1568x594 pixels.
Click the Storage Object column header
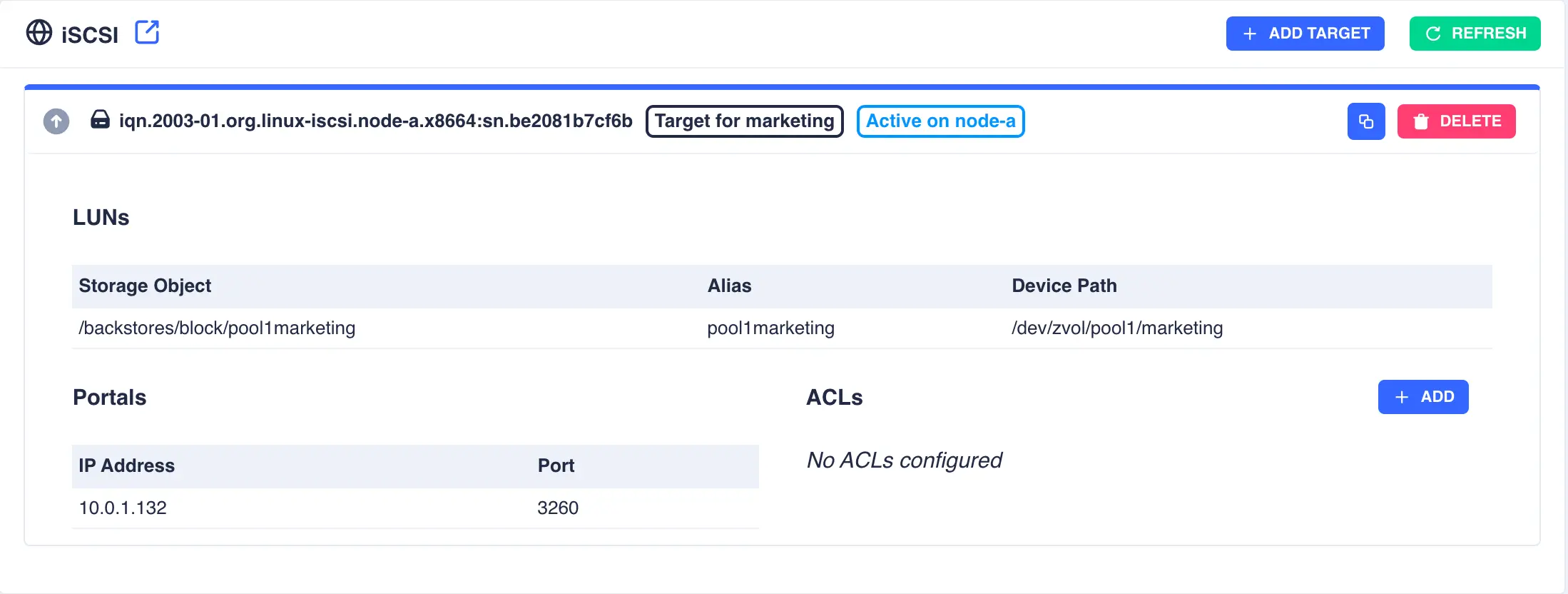click(x=145, y=286)
